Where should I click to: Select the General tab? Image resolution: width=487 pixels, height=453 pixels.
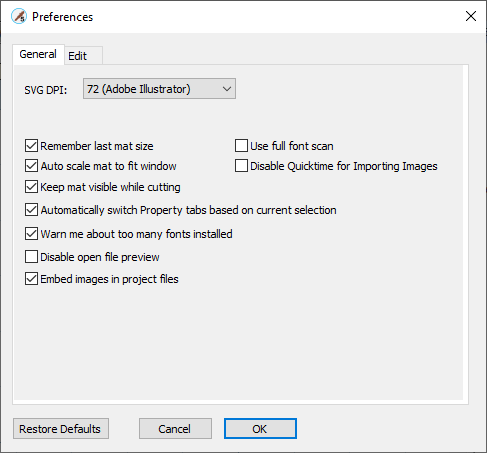pos(38,54)
